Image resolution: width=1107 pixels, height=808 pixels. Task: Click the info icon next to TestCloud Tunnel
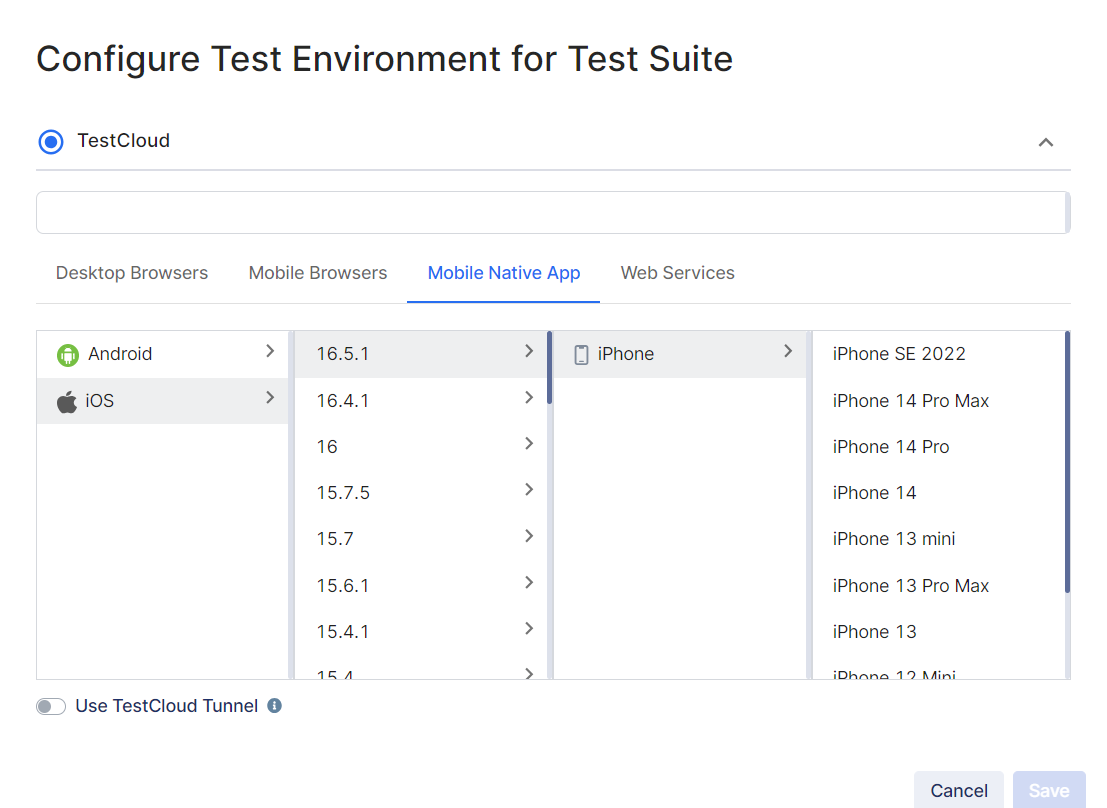pyautogui.click(x=275, y=706)
